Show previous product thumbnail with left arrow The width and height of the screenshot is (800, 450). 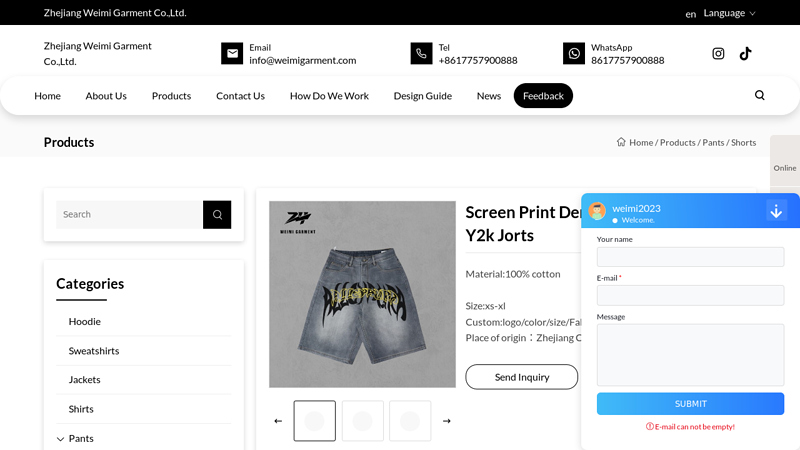[x=278, y=421]
